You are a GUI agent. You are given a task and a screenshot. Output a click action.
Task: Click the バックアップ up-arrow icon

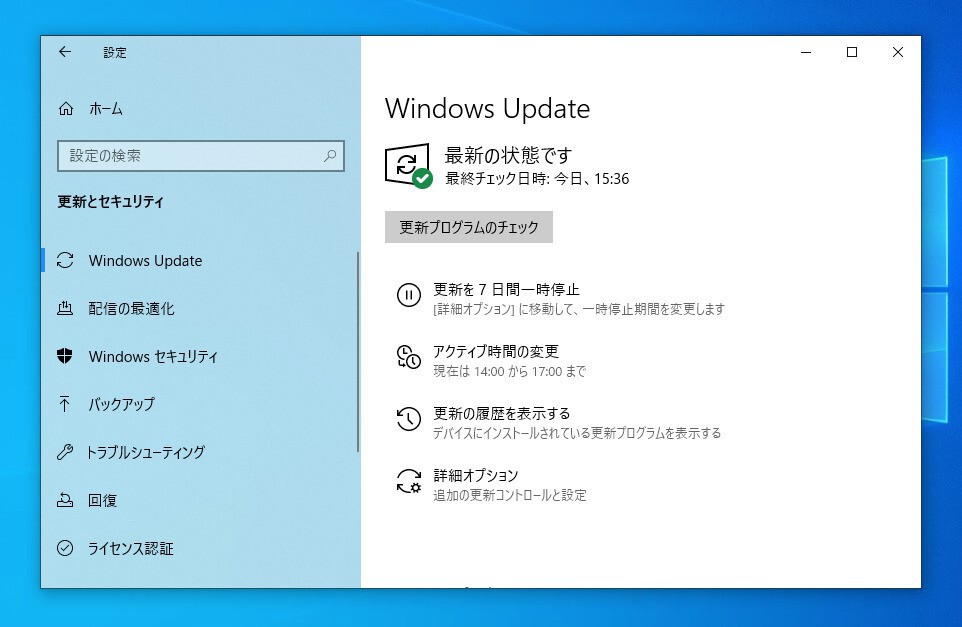pyautogui.click(x=64, y=404)
